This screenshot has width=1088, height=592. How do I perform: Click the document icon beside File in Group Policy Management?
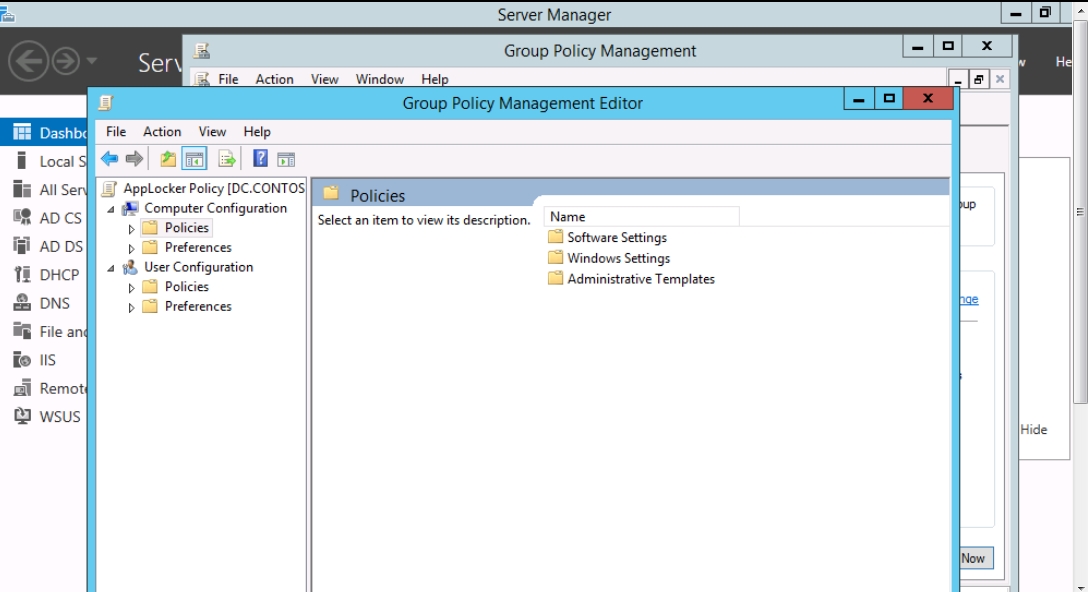(x=202, y=78)
